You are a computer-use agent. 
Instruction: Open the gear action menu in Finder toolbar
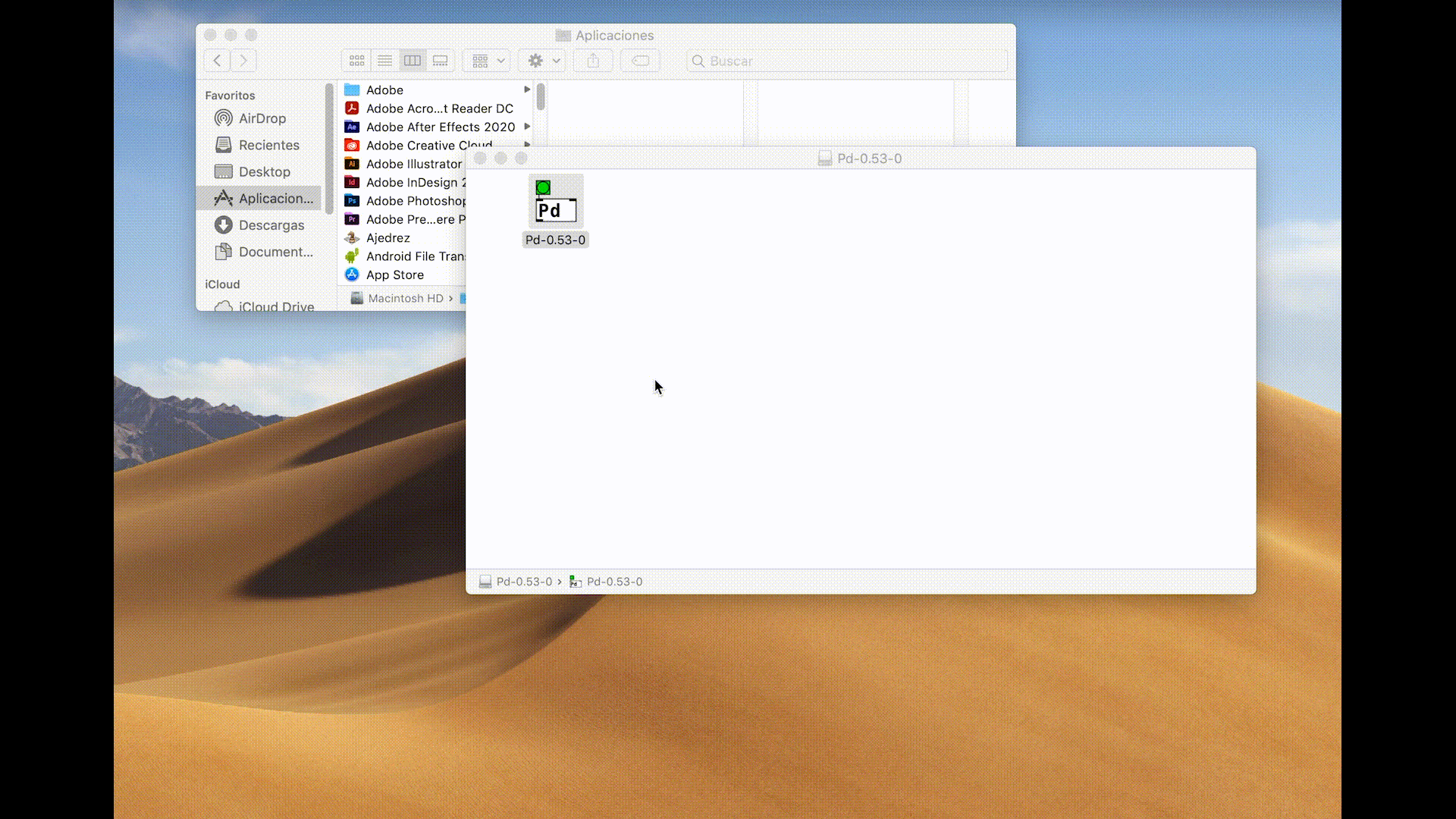tap(543, 61)
